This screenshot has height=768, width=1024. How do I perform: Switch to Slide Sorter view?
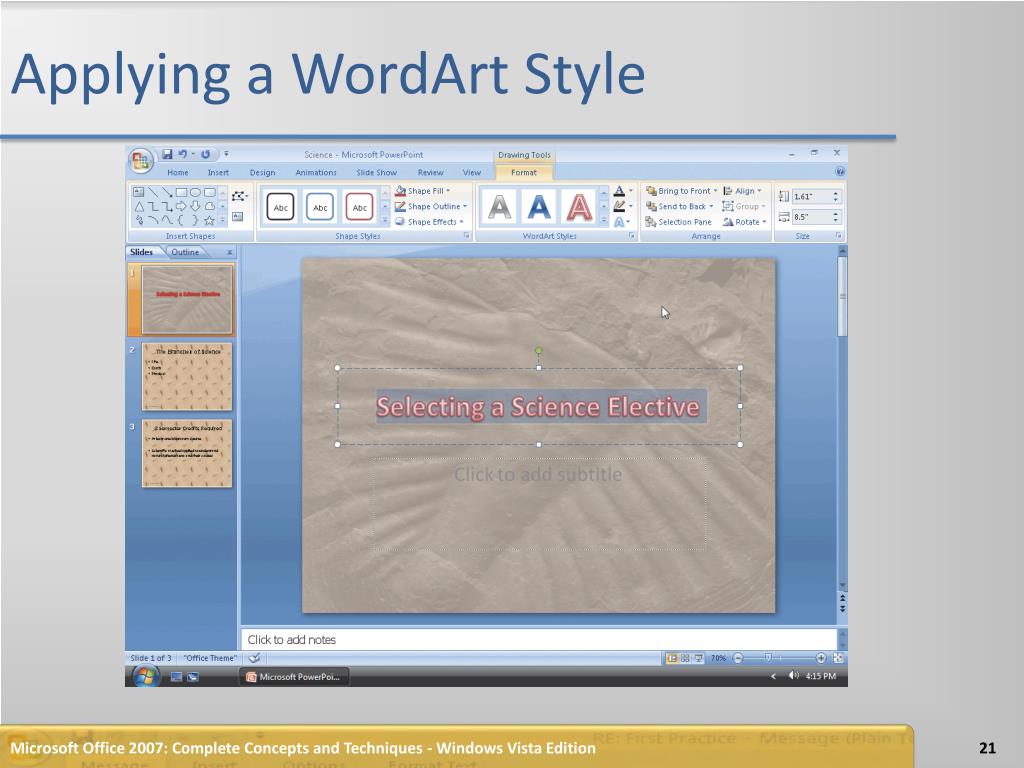(685, 658)
